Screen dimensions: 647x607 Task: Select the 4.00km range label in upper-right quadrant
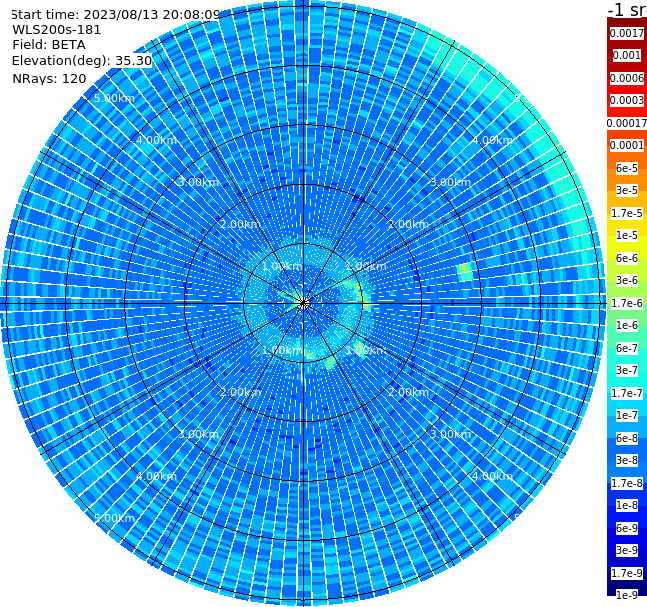pos(492,140)
